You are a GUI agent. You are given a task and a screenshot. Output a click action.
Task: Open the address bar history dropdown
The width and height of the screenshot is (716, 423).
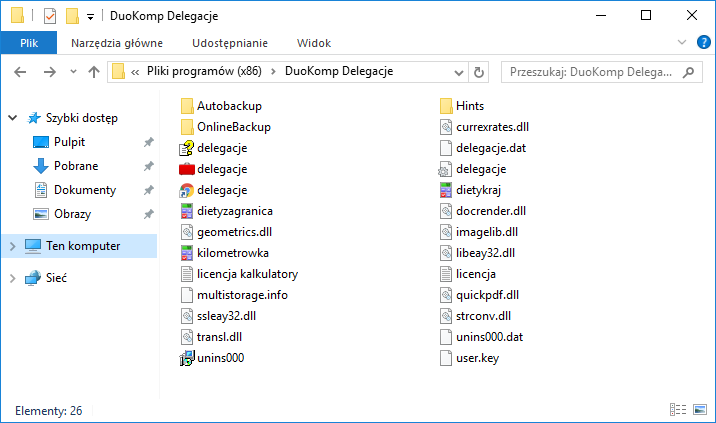(x=459, y=72)
